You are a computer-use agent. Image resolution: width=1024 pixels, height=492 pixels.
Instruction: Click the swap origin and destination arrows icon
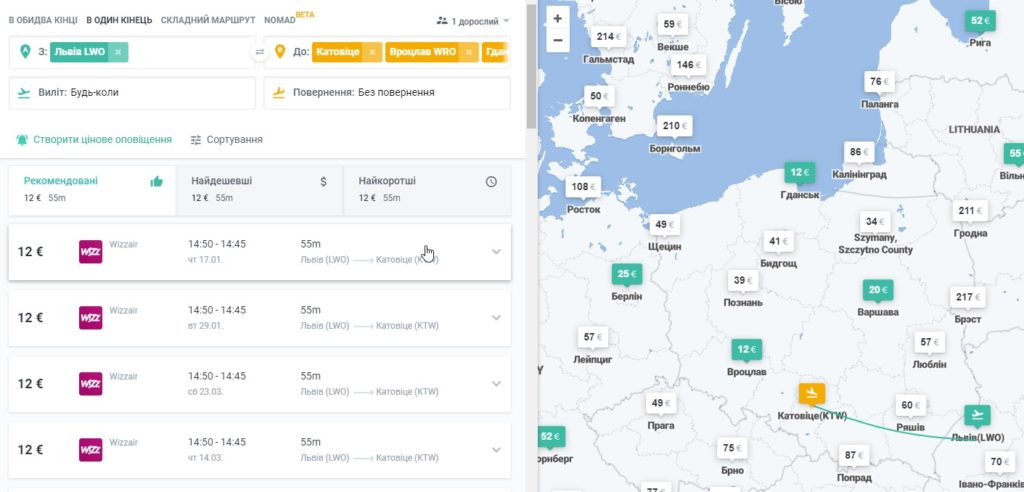pos(260,52)
